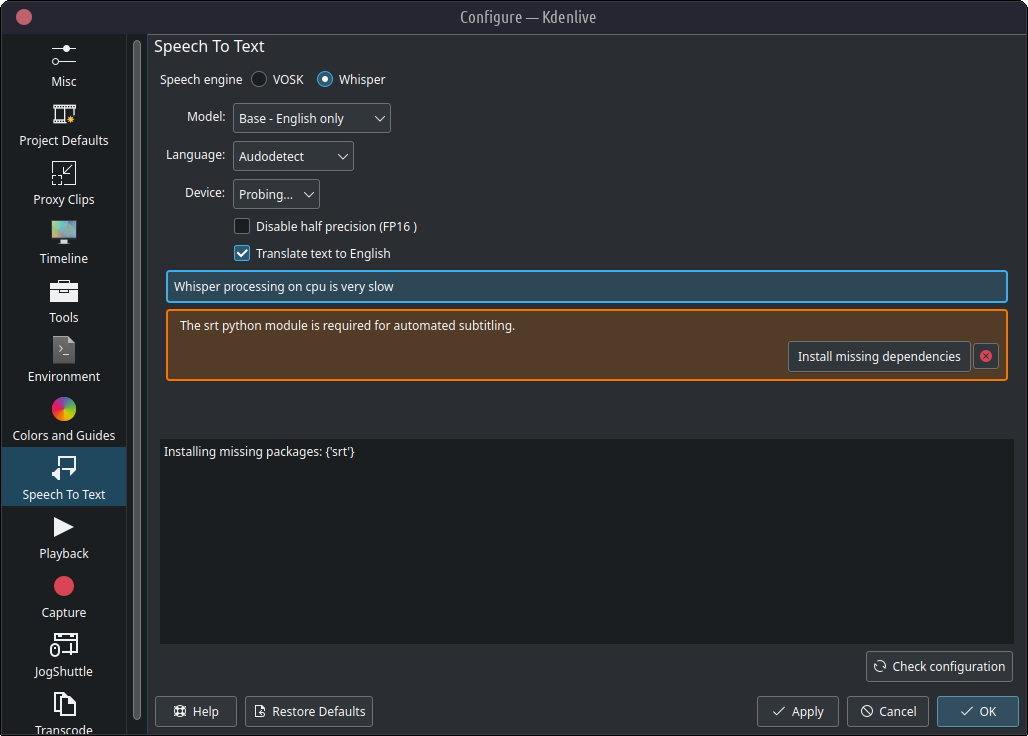Open Capture settings red record icon
Image resolution: width=1028 pixels, height=736 pixels.
click(64, 586)
